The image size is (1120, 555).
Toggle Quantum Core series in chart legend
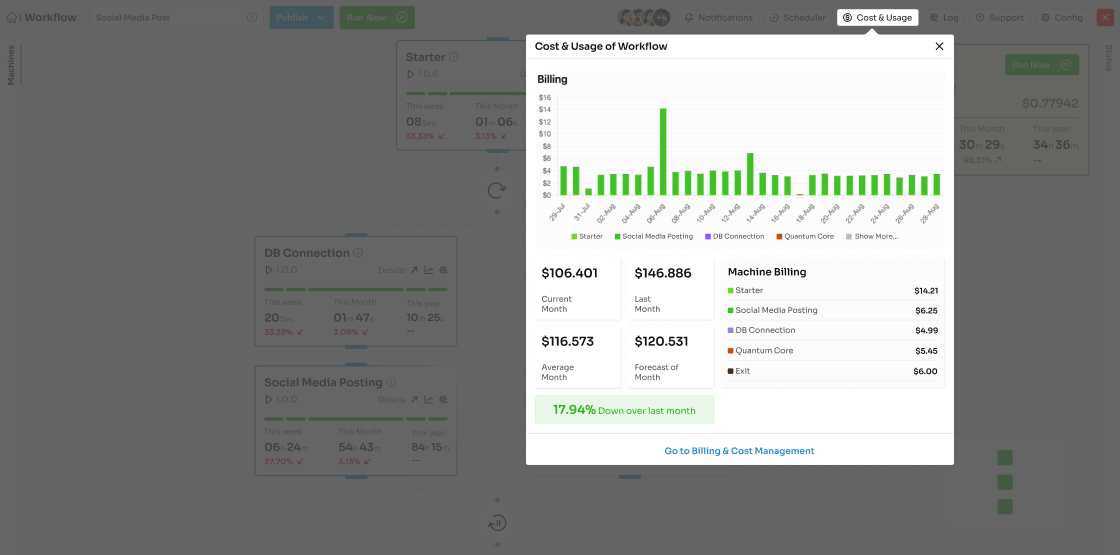click(805, 237)
